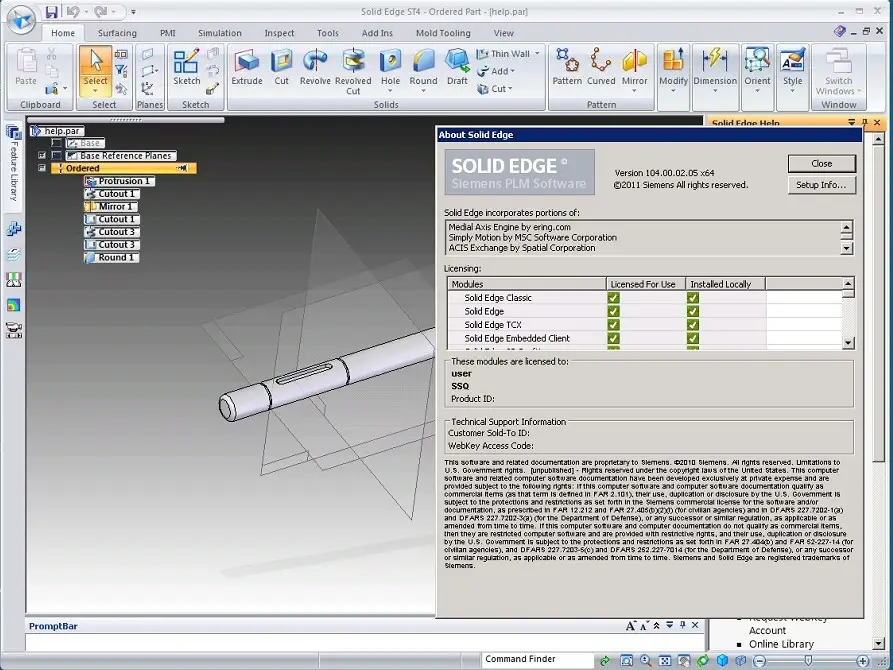Open the PMI tab
893x670 pixels.
pos(167,33)
